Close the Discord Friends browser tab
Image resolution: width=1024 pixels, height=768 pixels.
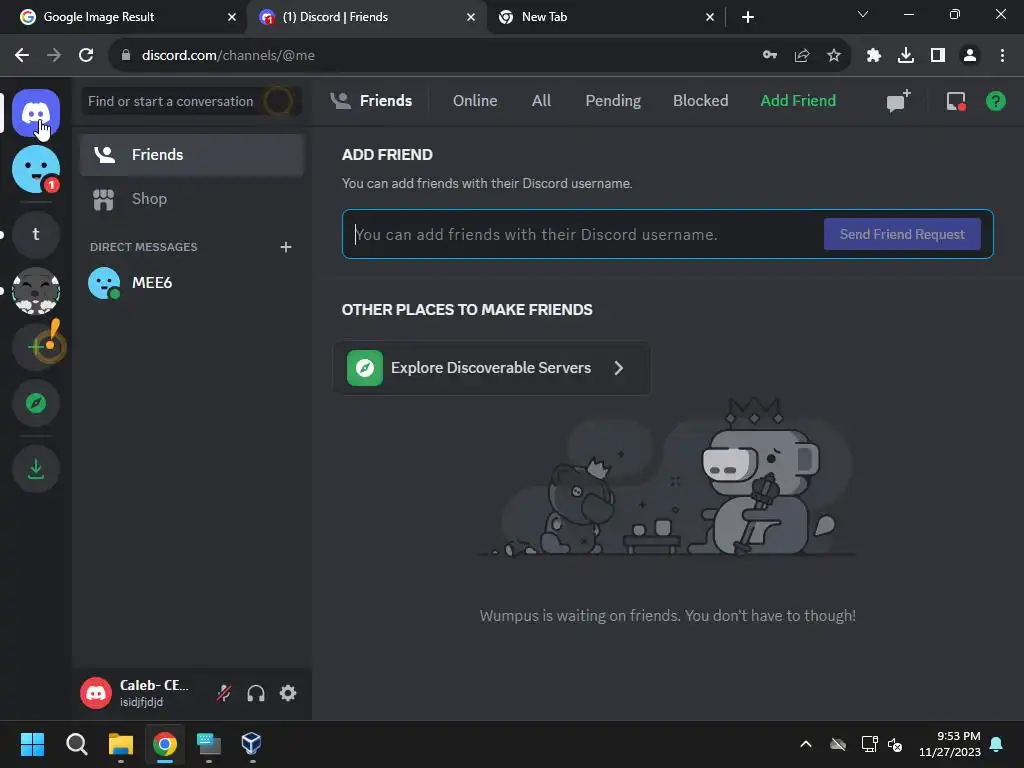point(471,17)
